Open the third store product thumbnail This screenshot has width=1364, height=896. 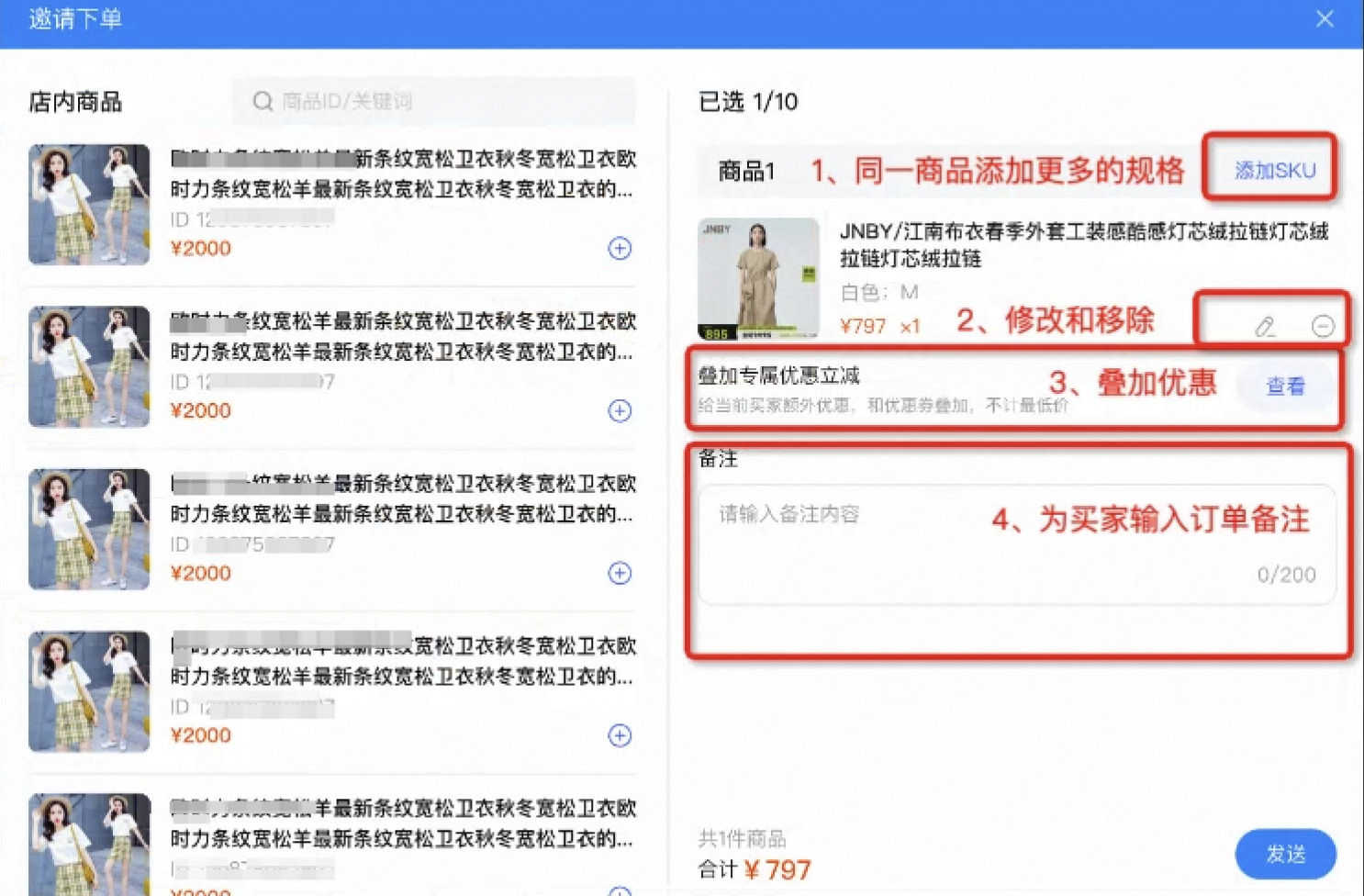coord(89,530)
